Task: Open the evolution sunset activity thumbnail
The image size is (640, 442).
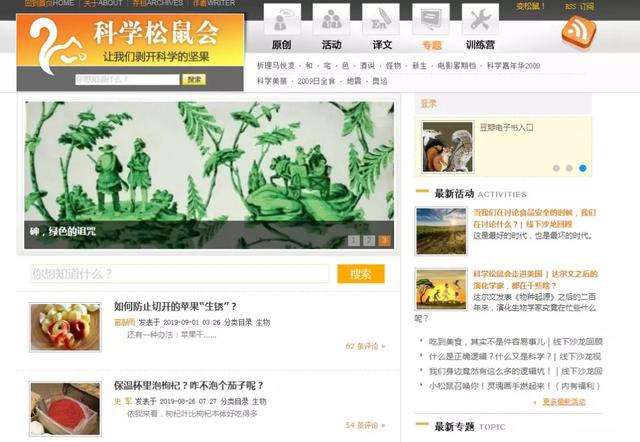Action: pyautogui.click(x=441, y=289)
